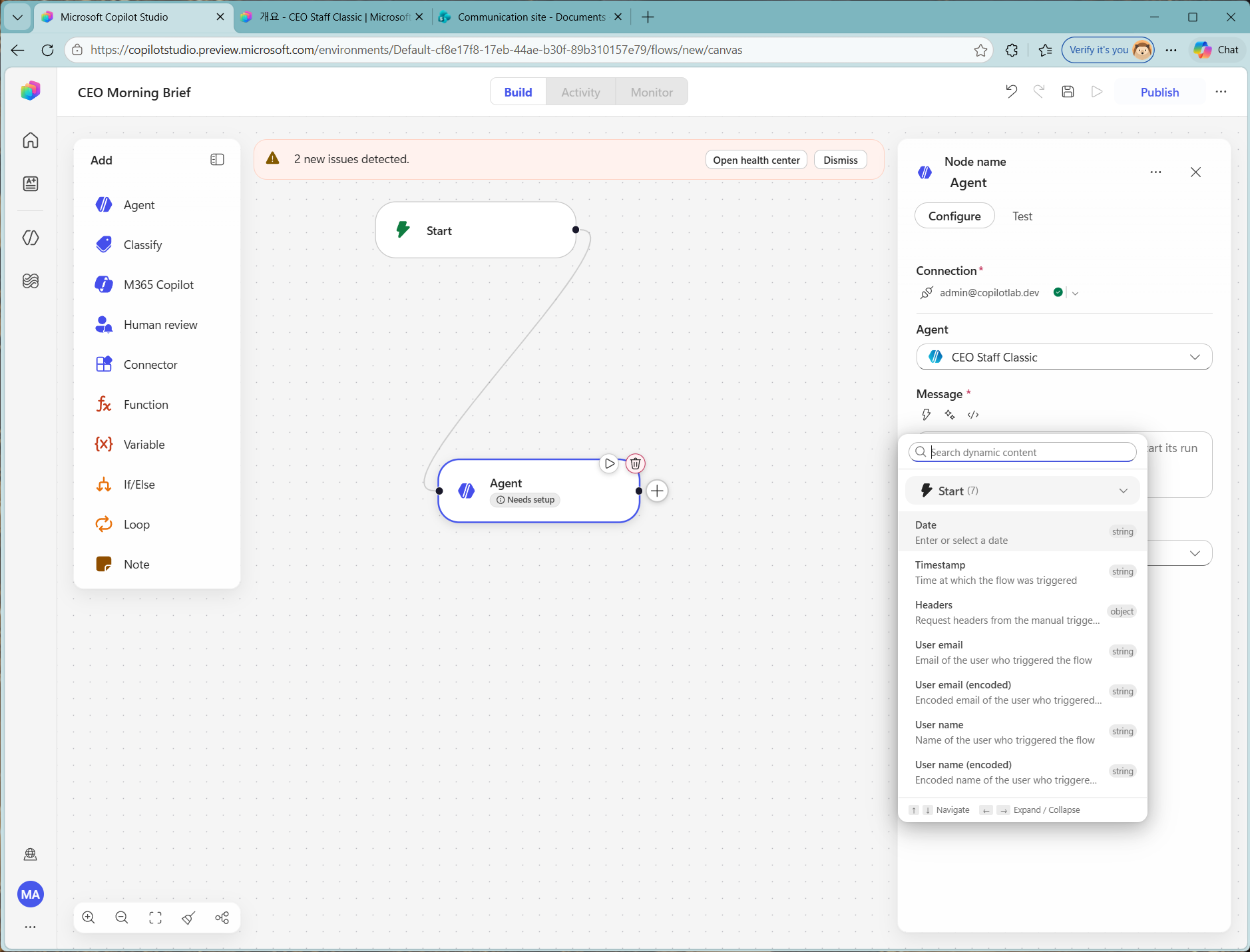This screenshot has width=1250, height=952.
Task: Zoom out of the canvas
Action: point(122,918)
